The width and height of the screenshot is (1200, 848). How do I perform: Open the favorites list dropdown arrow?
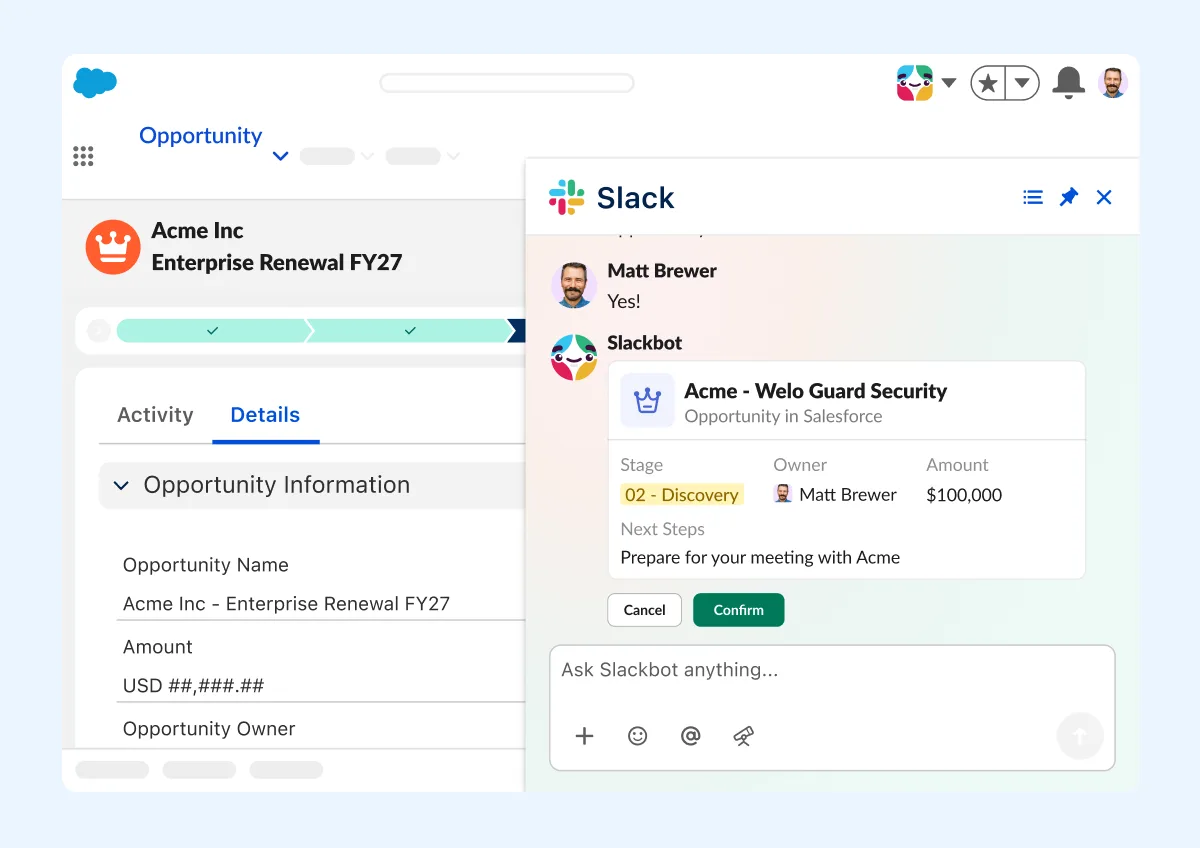(x=1022, y=83)
